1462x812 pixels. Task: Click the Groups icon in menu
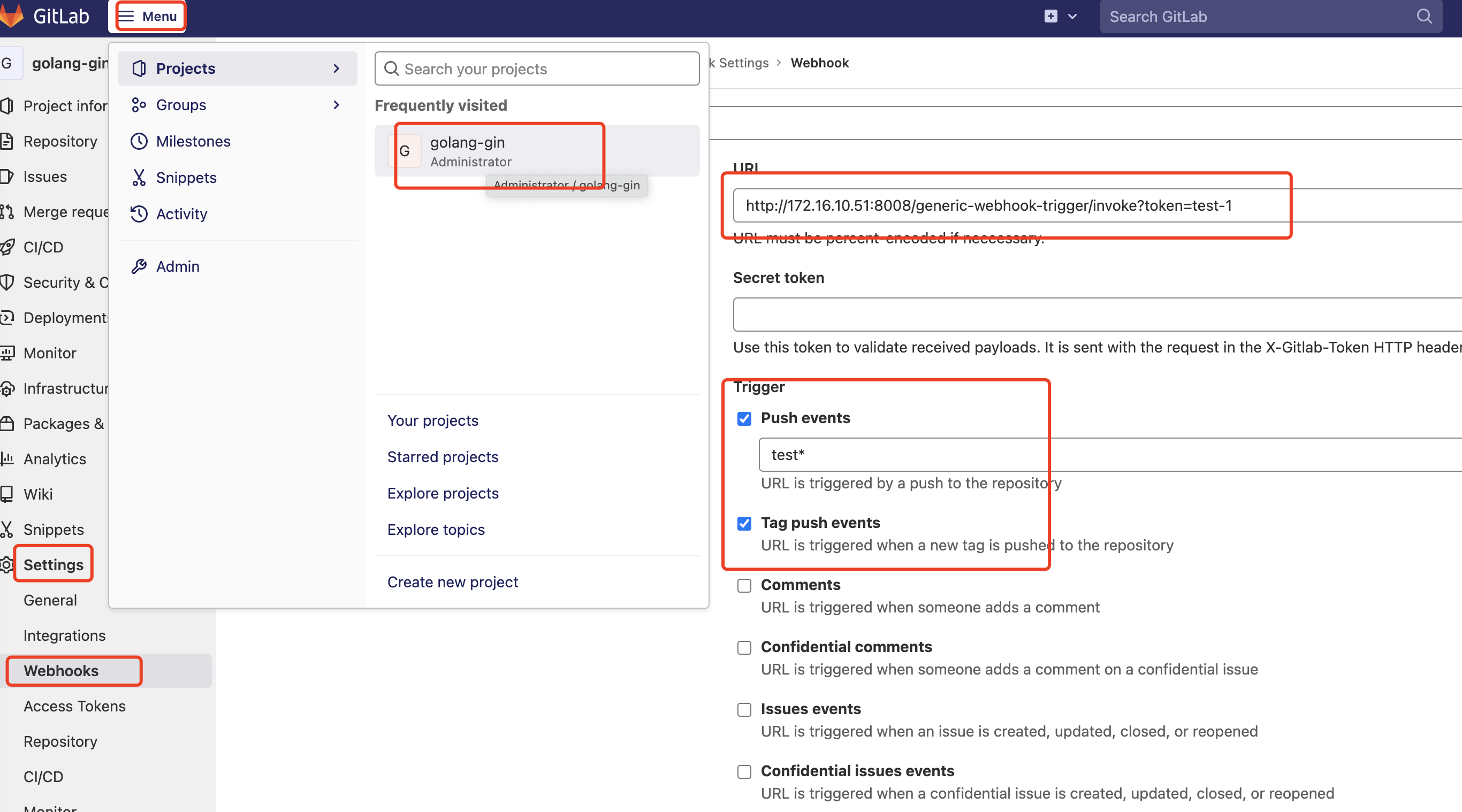pyautogui.click(x=139, y=105)
